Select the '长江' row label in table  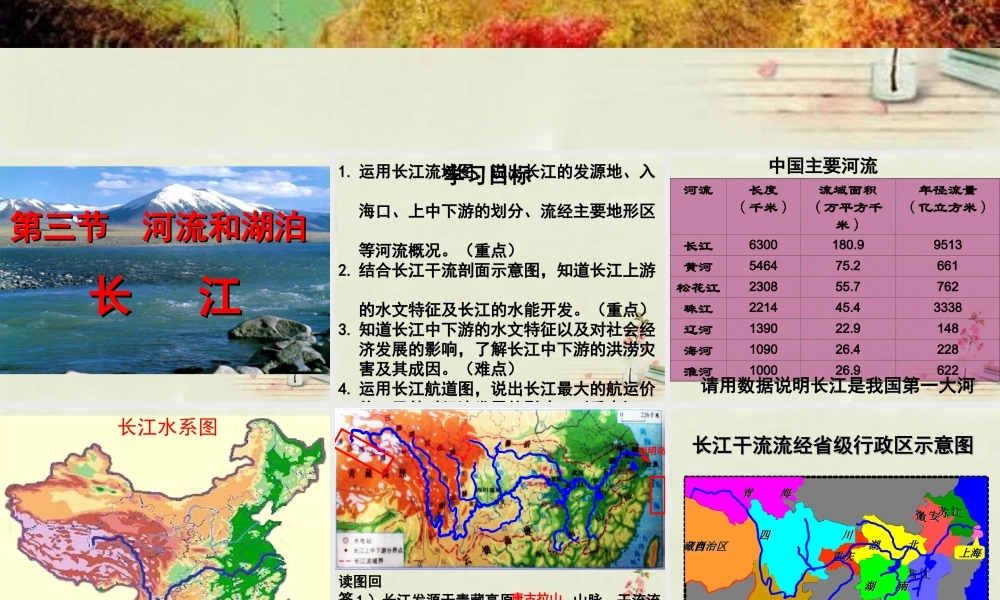pos(698,245)
